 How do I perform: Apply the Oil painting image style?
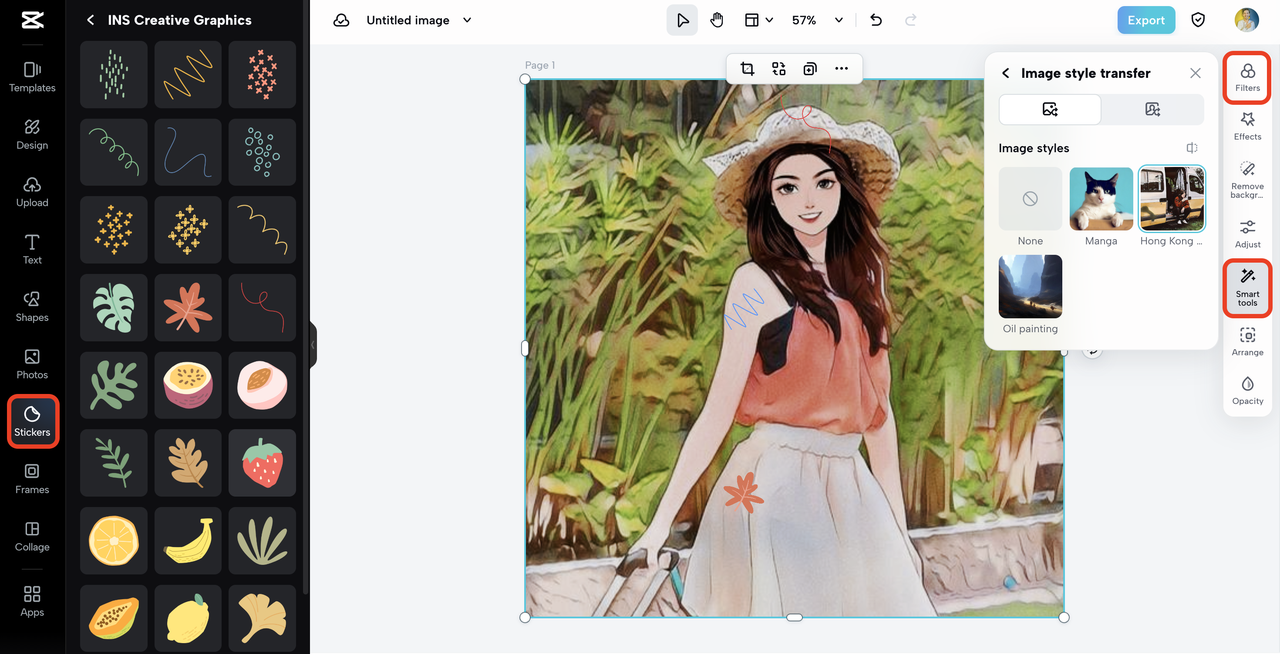(1030, 287)
